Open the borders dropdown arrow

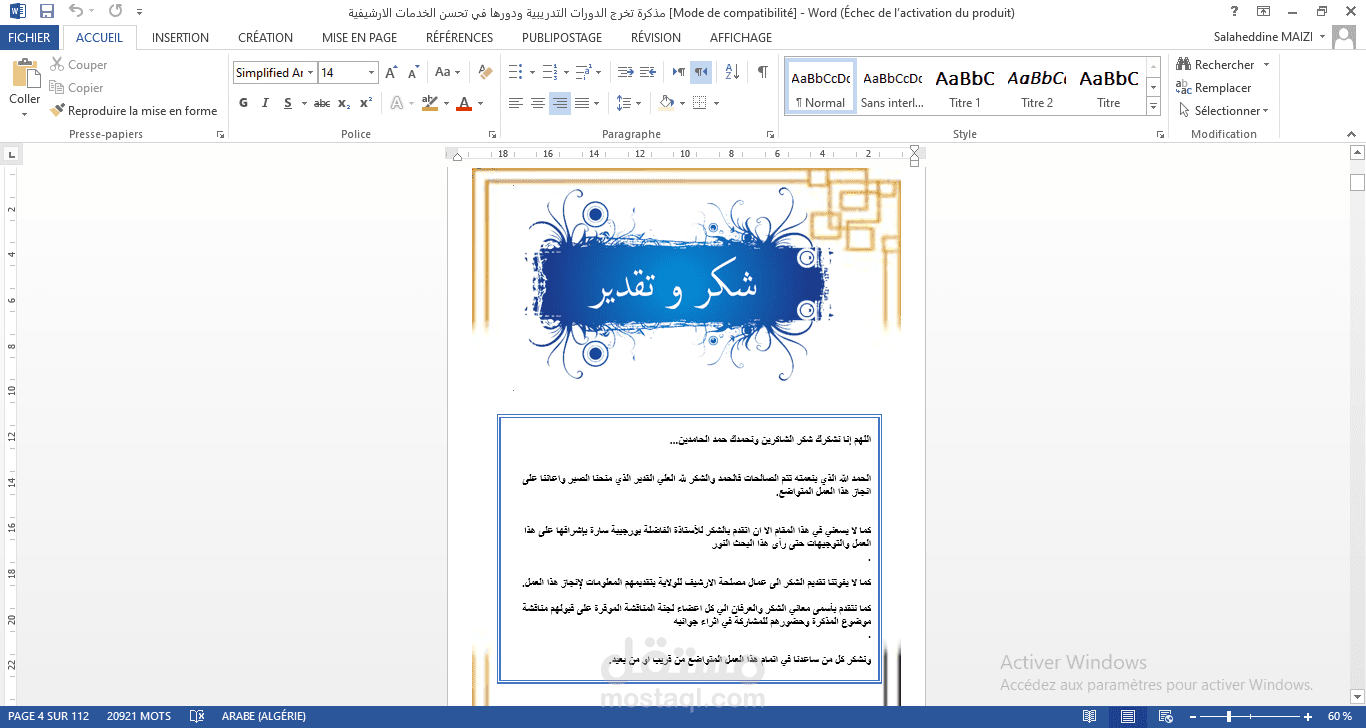[x=717, y=103]
